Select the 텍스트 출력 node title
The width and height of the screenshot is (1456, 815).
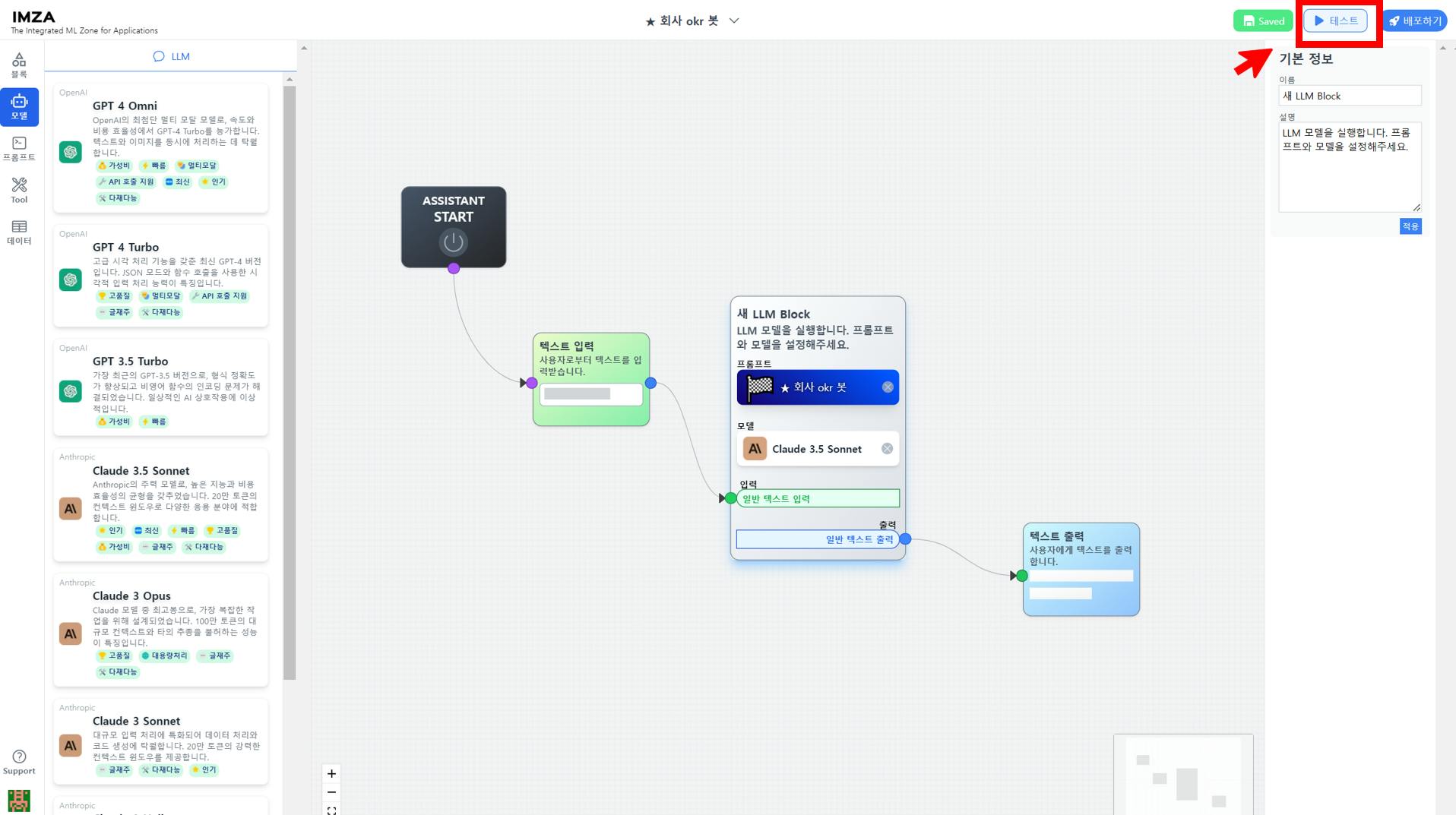[1056, 535]
